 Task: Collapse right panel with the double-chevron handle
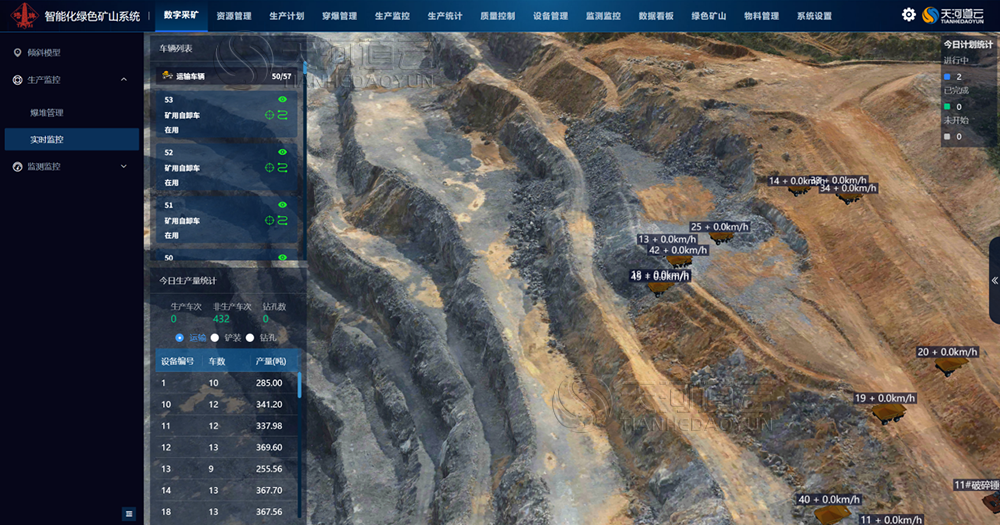[994, 280]
